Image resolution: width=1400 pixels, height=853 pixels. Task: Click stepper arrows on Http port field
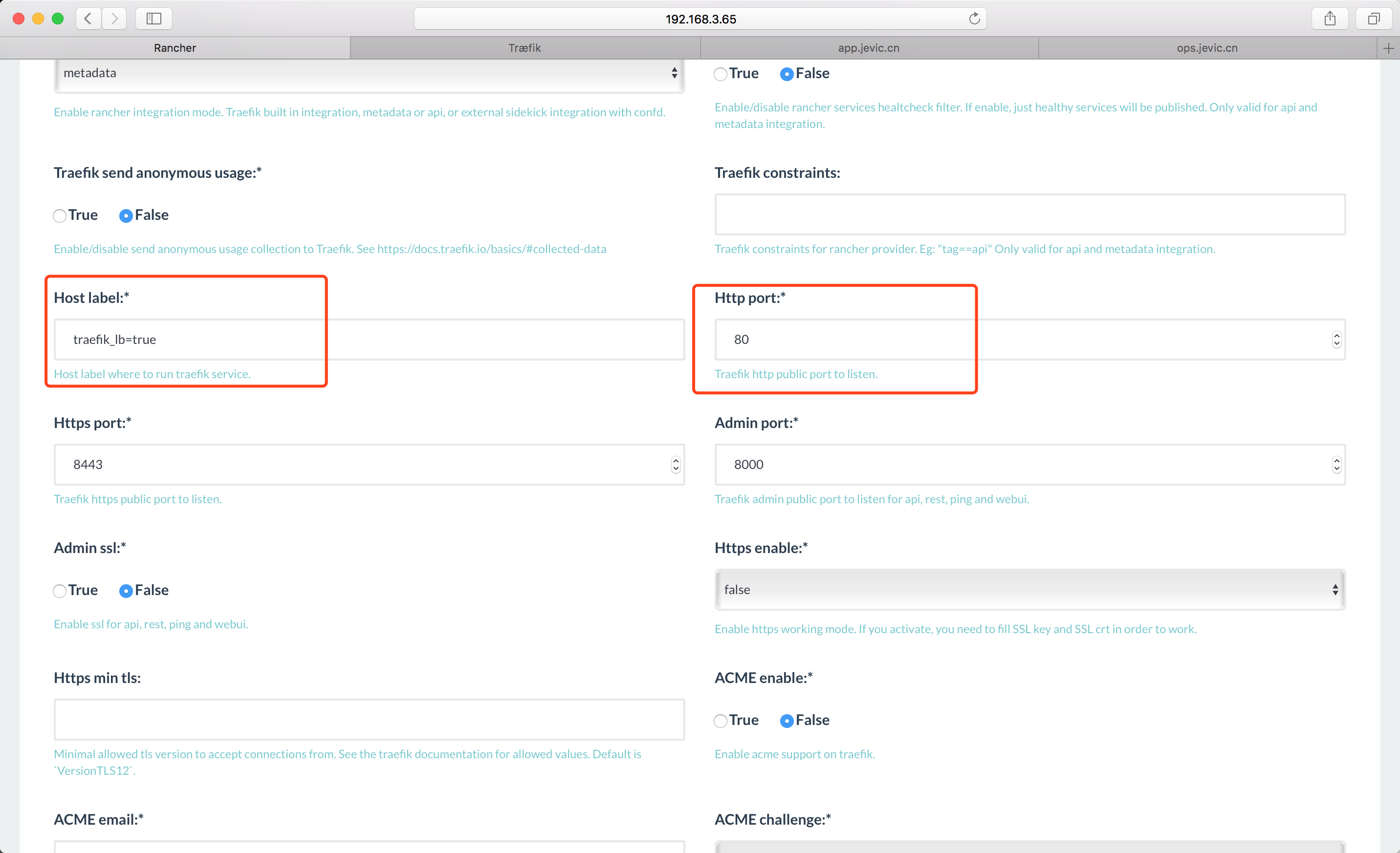1336,340
